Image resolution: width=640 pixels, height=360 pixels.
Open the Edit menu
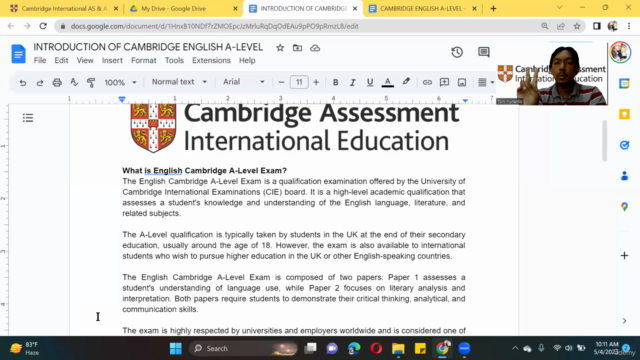[61, 60]
